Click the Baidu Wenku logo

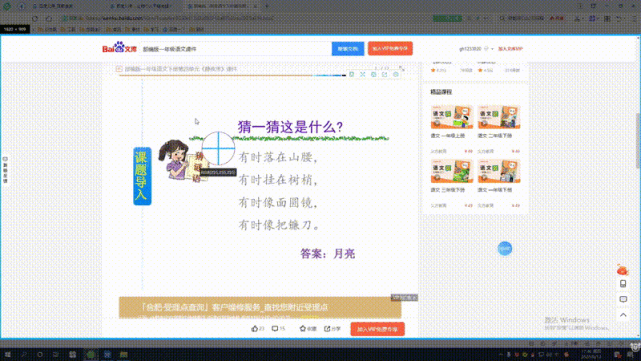(119, 48)
